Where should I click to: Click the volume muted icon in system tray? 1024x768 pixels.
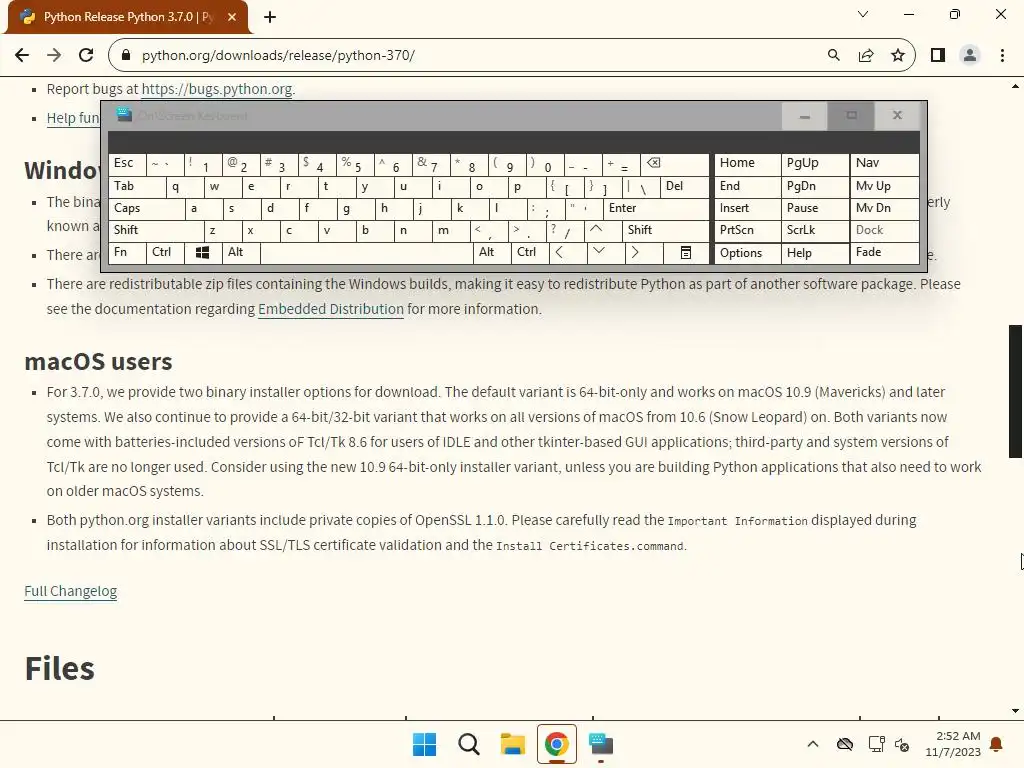[903, 744]
